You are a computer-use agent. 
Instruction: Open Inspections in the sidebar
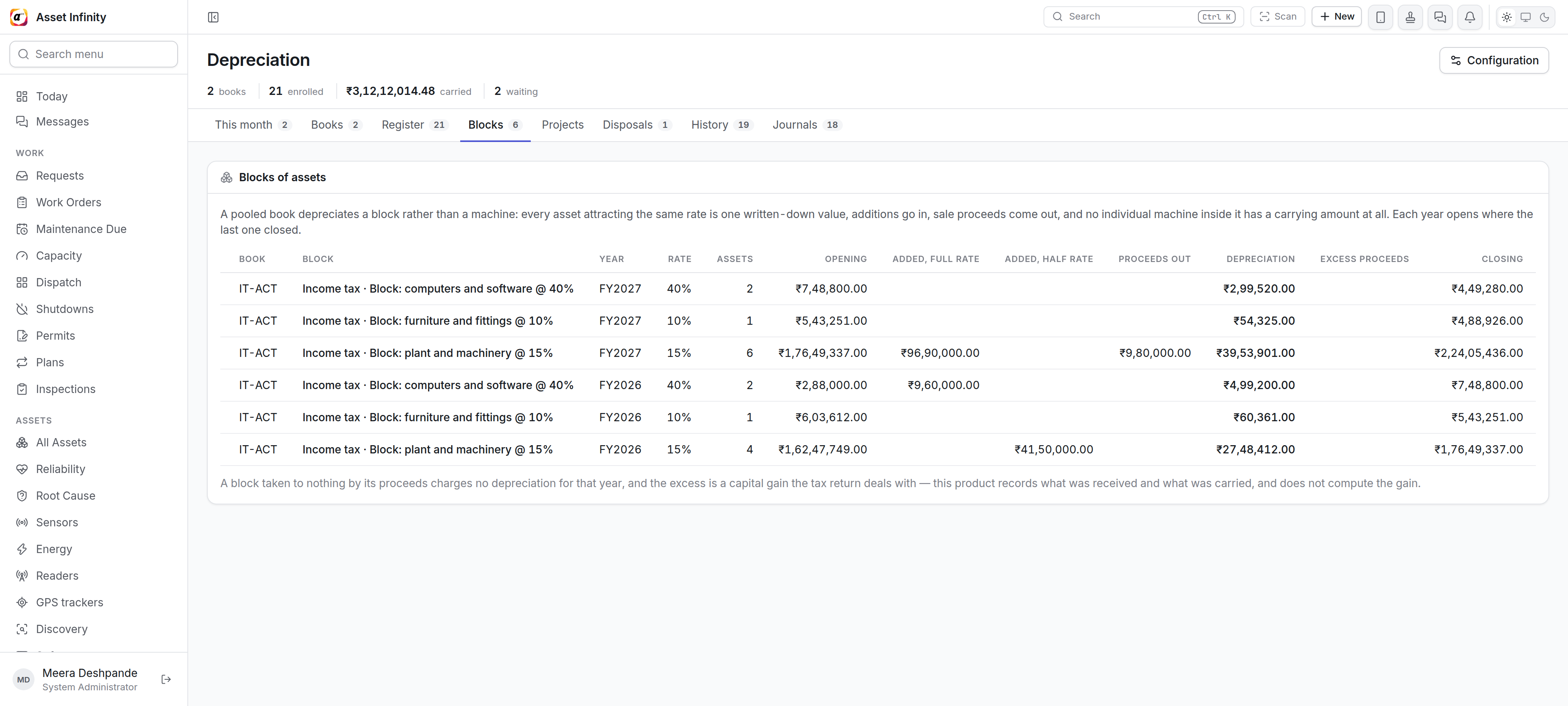click(x=94, y=389)
